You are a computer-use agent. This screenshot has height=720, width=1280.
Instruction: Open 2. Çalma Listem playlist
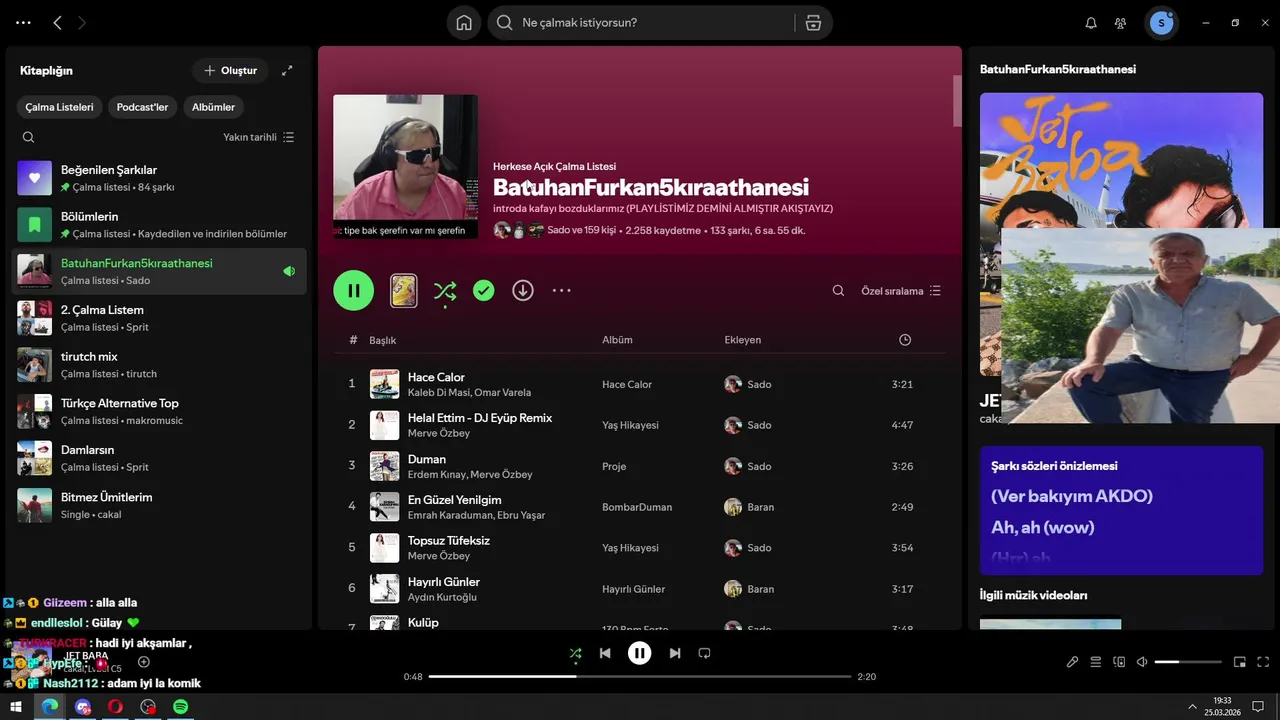coord(159,318)
